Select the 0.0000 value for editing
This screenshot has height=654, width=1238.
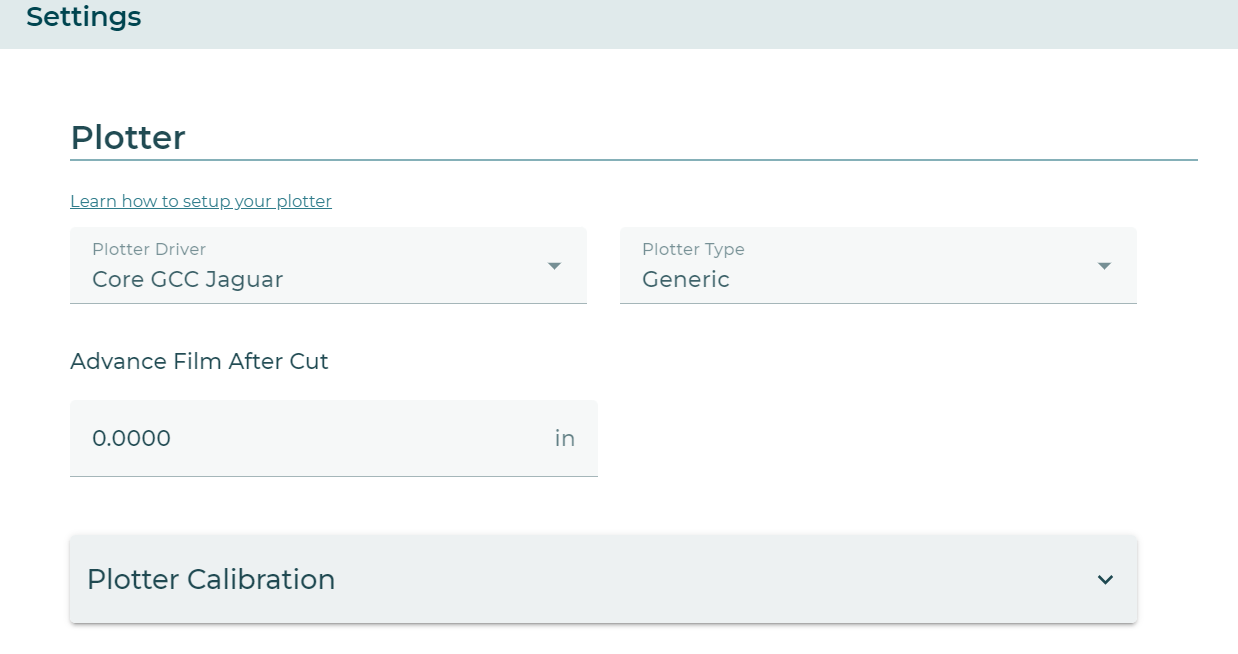pos(131,438)
